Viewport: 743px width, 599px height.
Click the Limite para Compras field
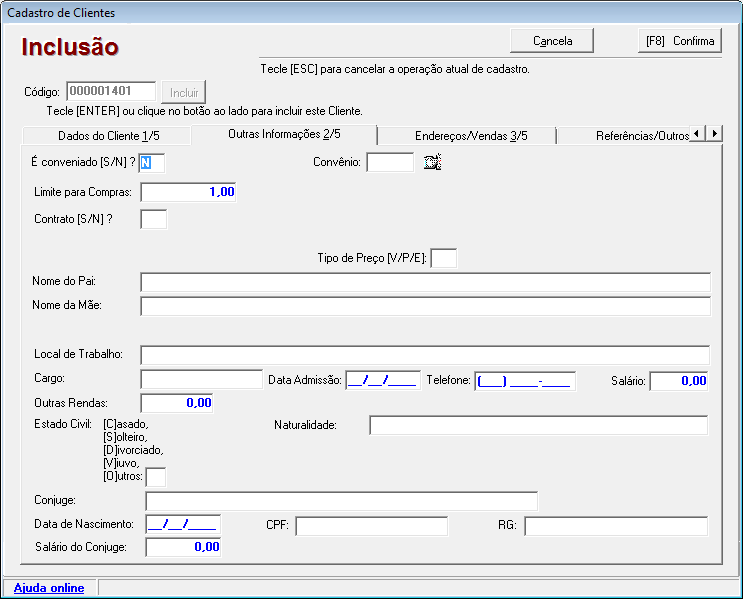[188, 192]
